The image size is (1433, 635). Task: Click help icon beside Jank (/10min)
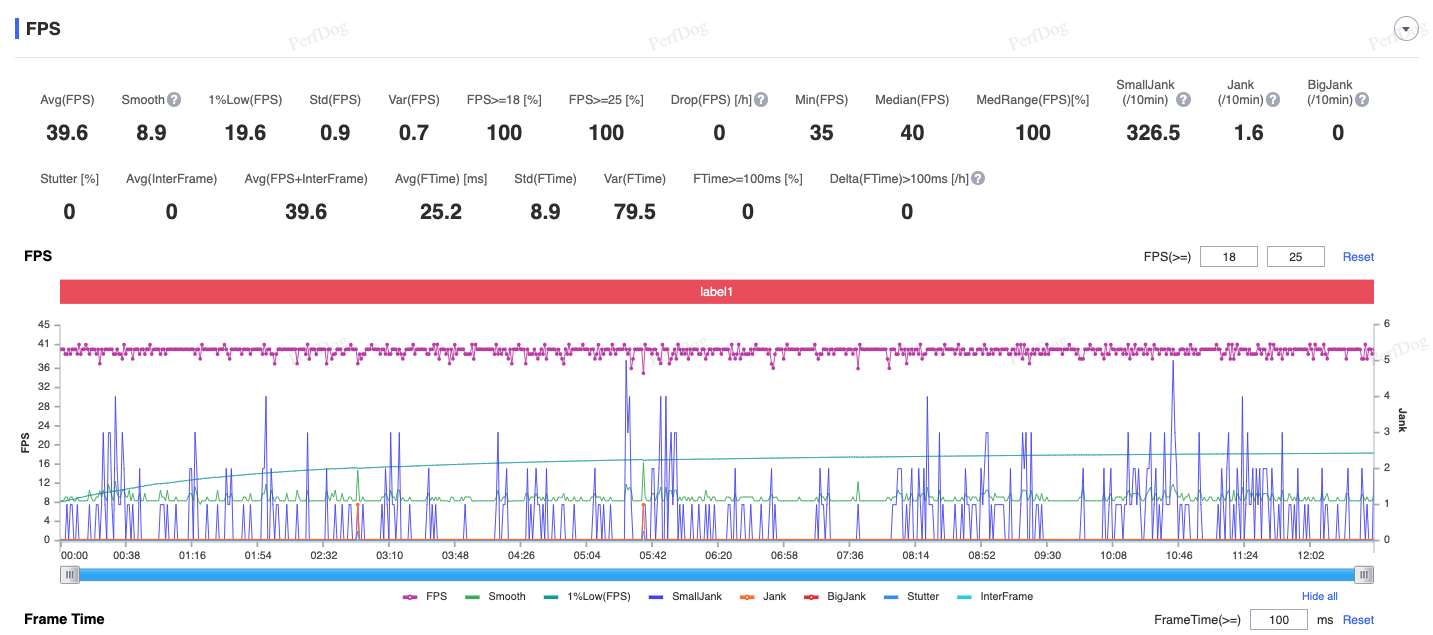click(1273, 100)
